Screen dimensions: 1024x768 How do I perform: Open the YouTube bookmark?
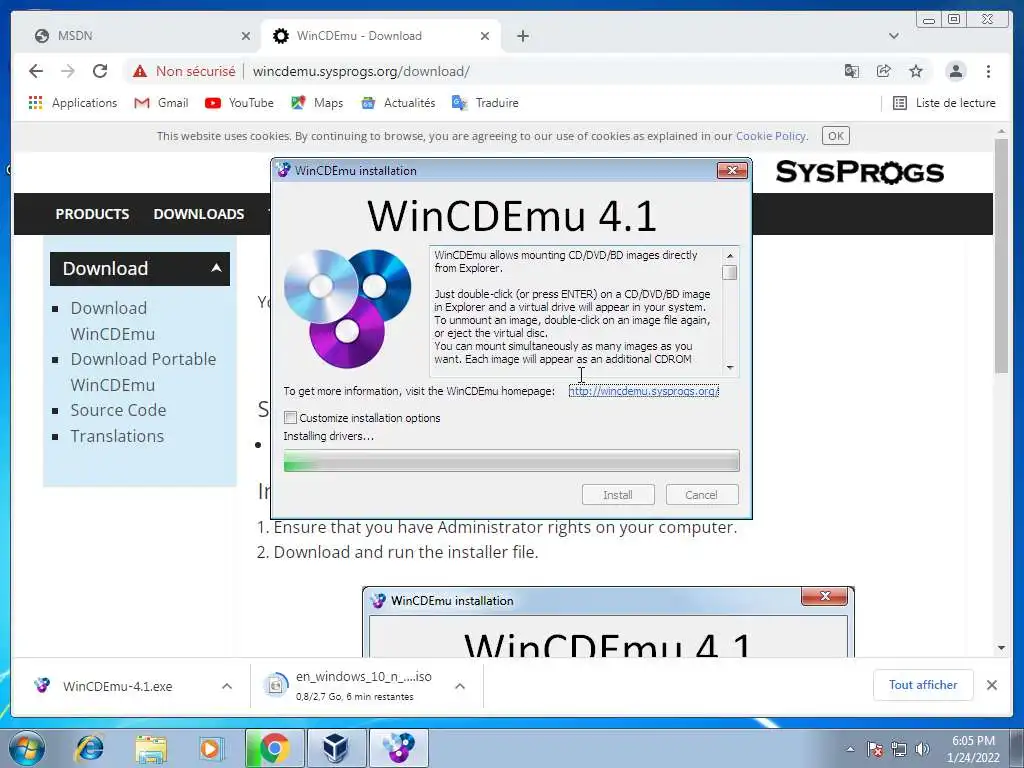[x=239, y=103]
